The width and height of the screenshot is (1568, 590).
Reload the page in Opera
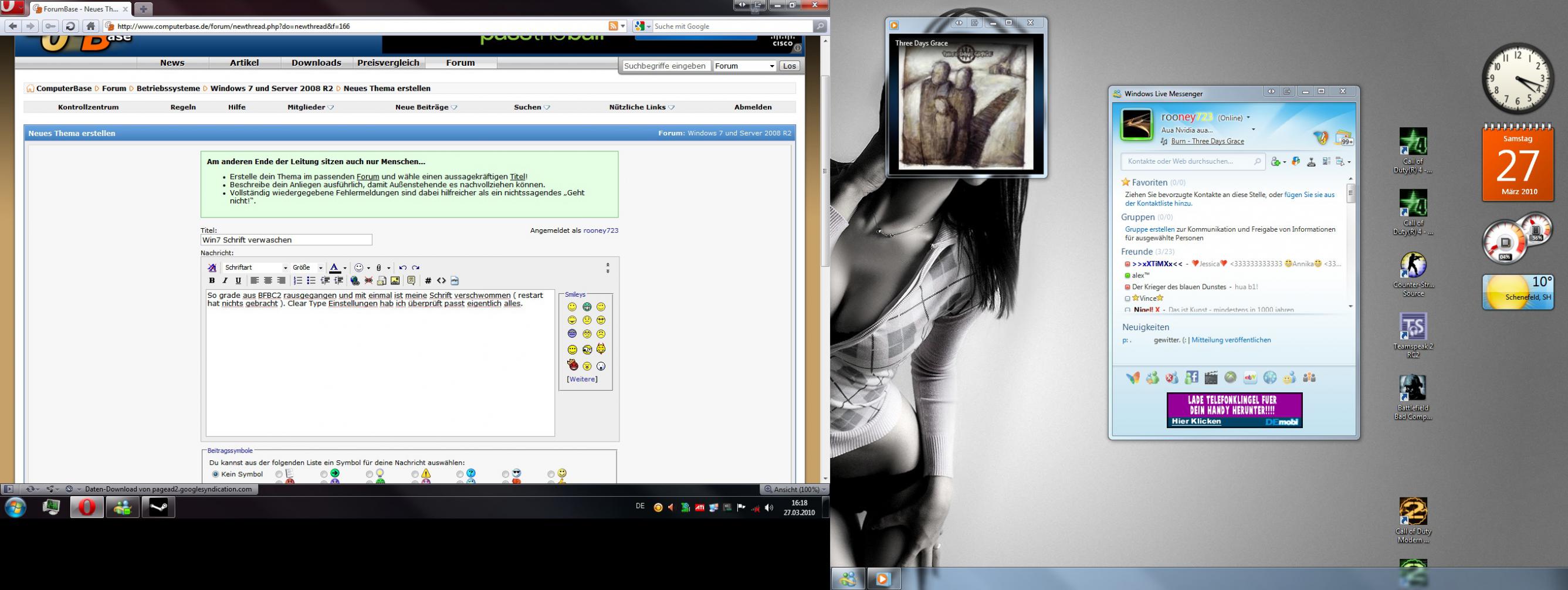tap(70, 26)
